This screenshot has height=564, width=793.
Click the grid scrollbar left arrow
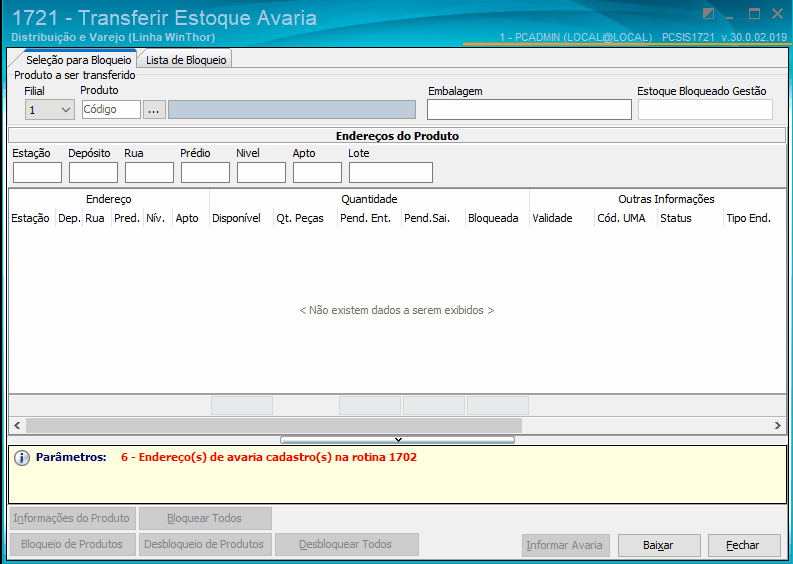pyautogui.click(x=17, y=425)
